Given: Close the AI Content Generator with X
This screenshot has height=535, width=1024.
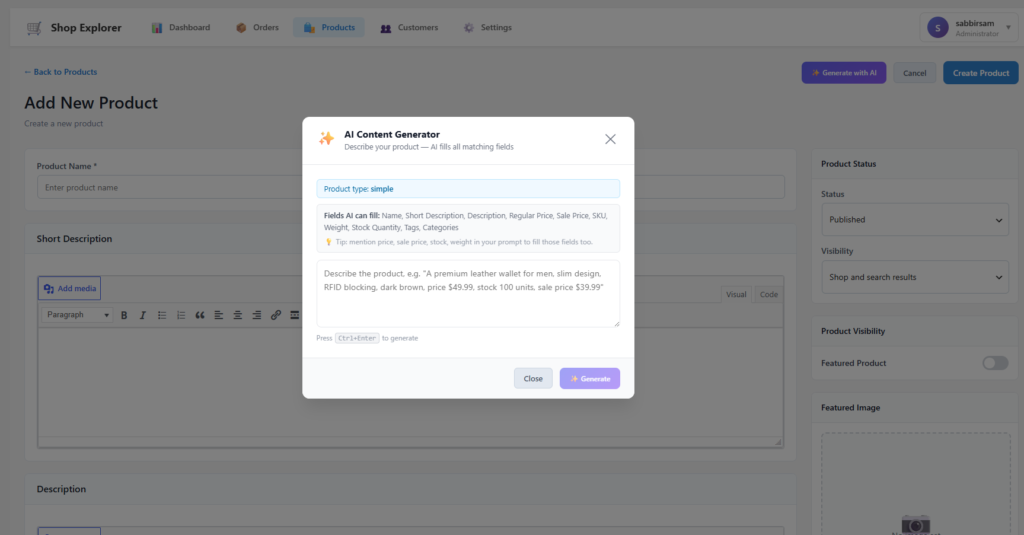Looking at the screenshot, I should tap(610, 139).
